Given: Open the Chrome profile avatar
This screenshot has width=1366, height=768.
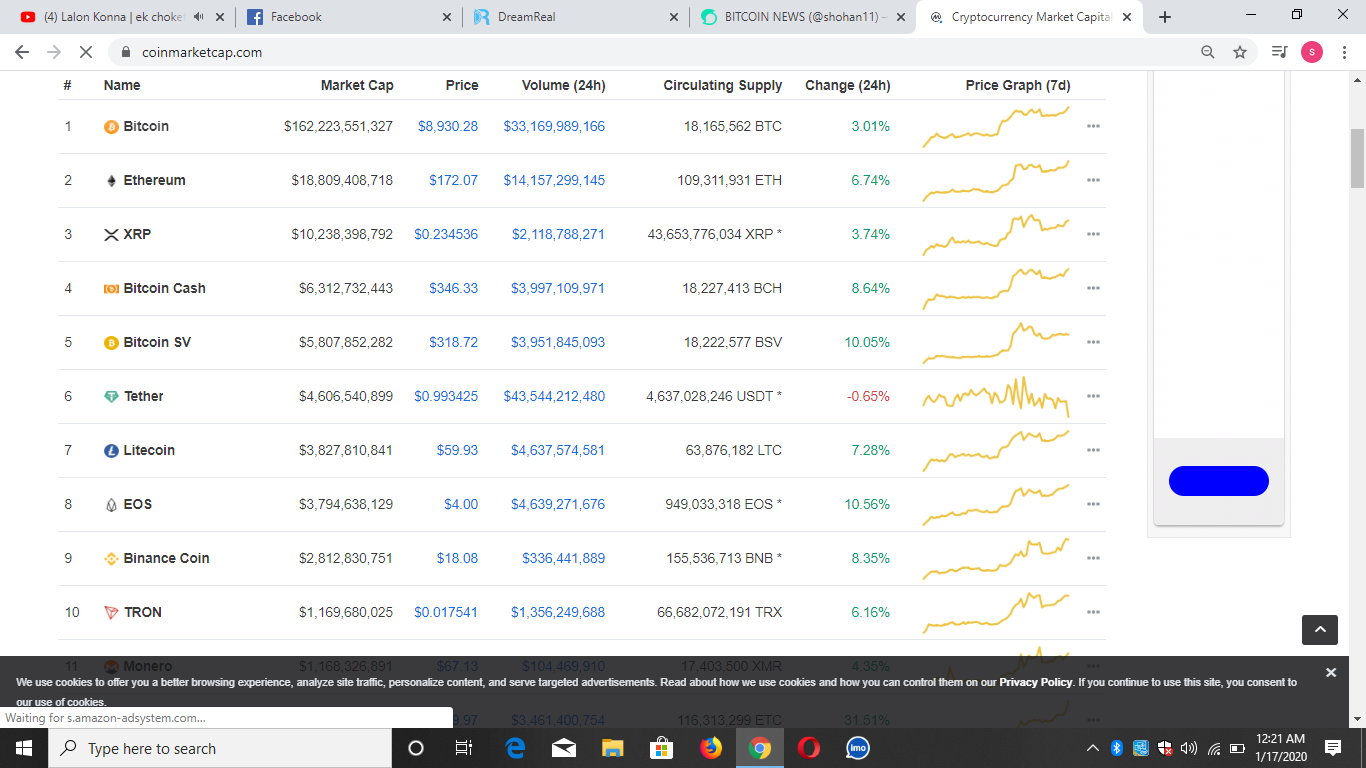Looking at the screenshot, I should point(1312,52).
